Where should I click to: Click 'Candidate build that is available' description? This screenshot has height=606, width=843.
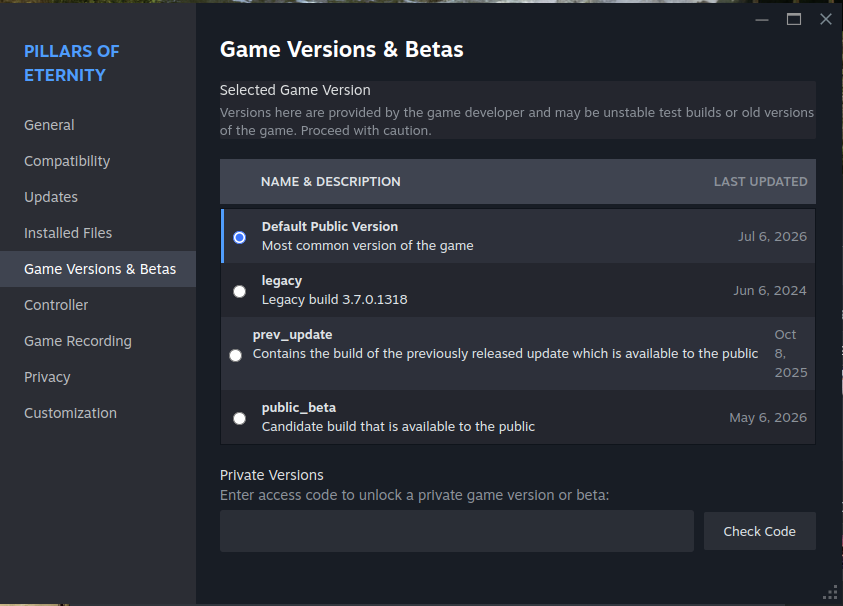click(x=398, y=426)
